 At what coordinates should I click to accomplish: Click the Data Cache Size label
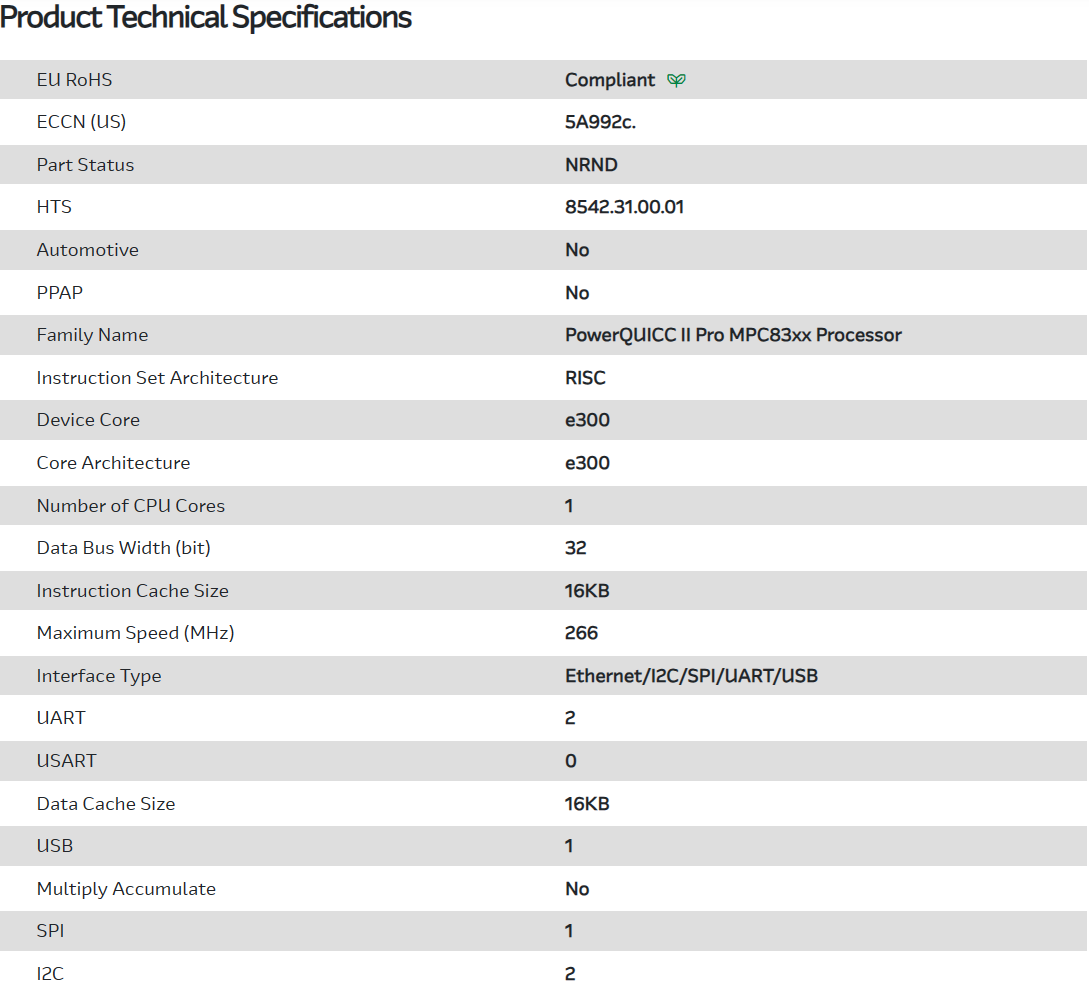(x=106, y=804)
